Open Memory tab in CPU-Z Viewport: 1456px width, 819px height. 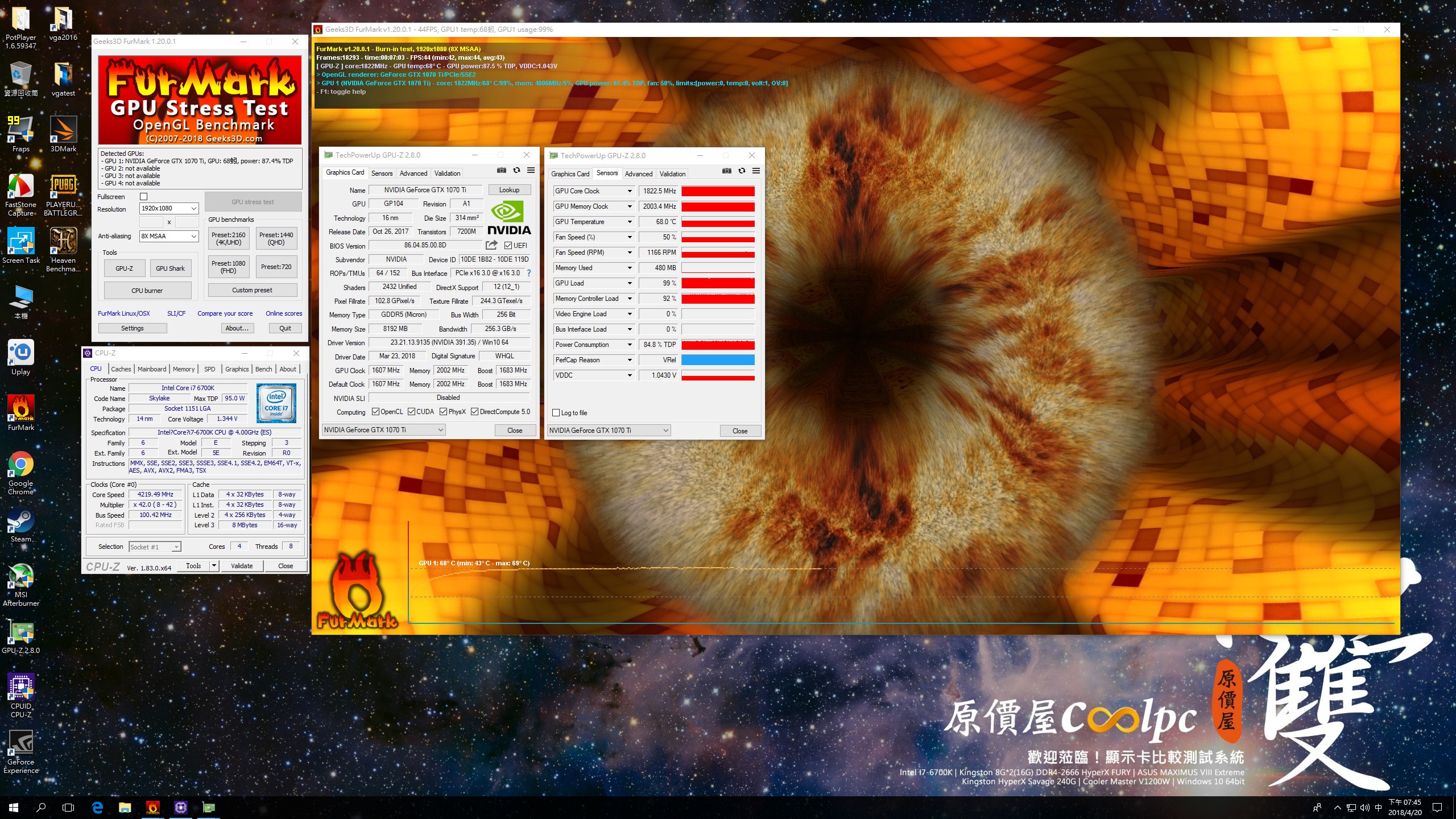point(184,369)
